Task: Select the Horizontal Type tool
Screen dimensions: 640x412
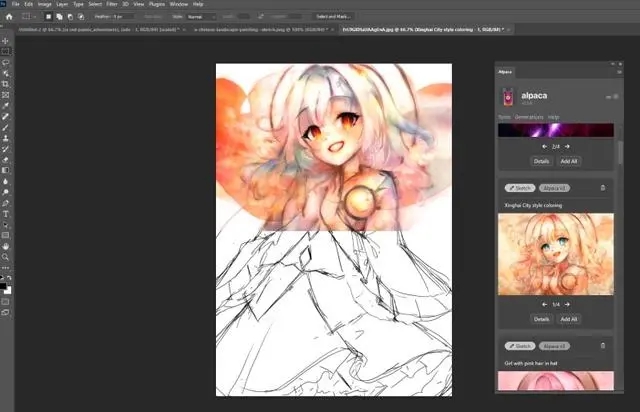Action: 5,214
